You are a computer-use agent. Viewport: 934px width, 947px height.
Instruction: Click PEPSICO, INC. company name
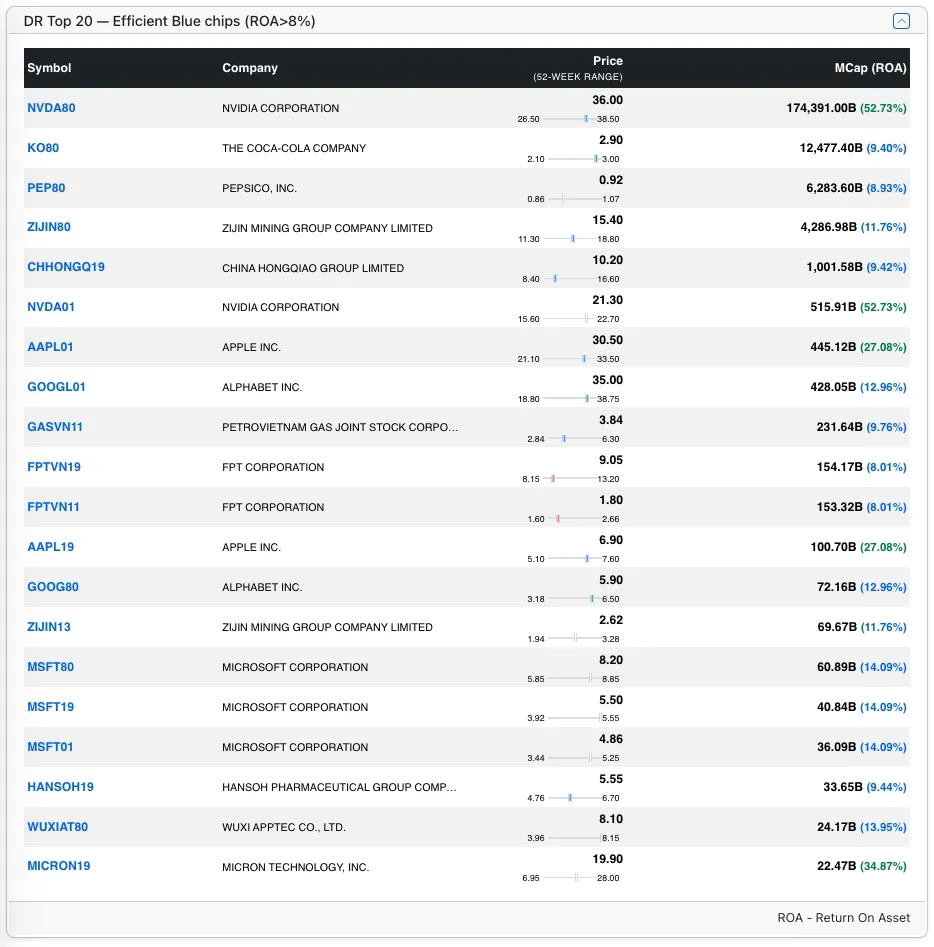(259, 188)
